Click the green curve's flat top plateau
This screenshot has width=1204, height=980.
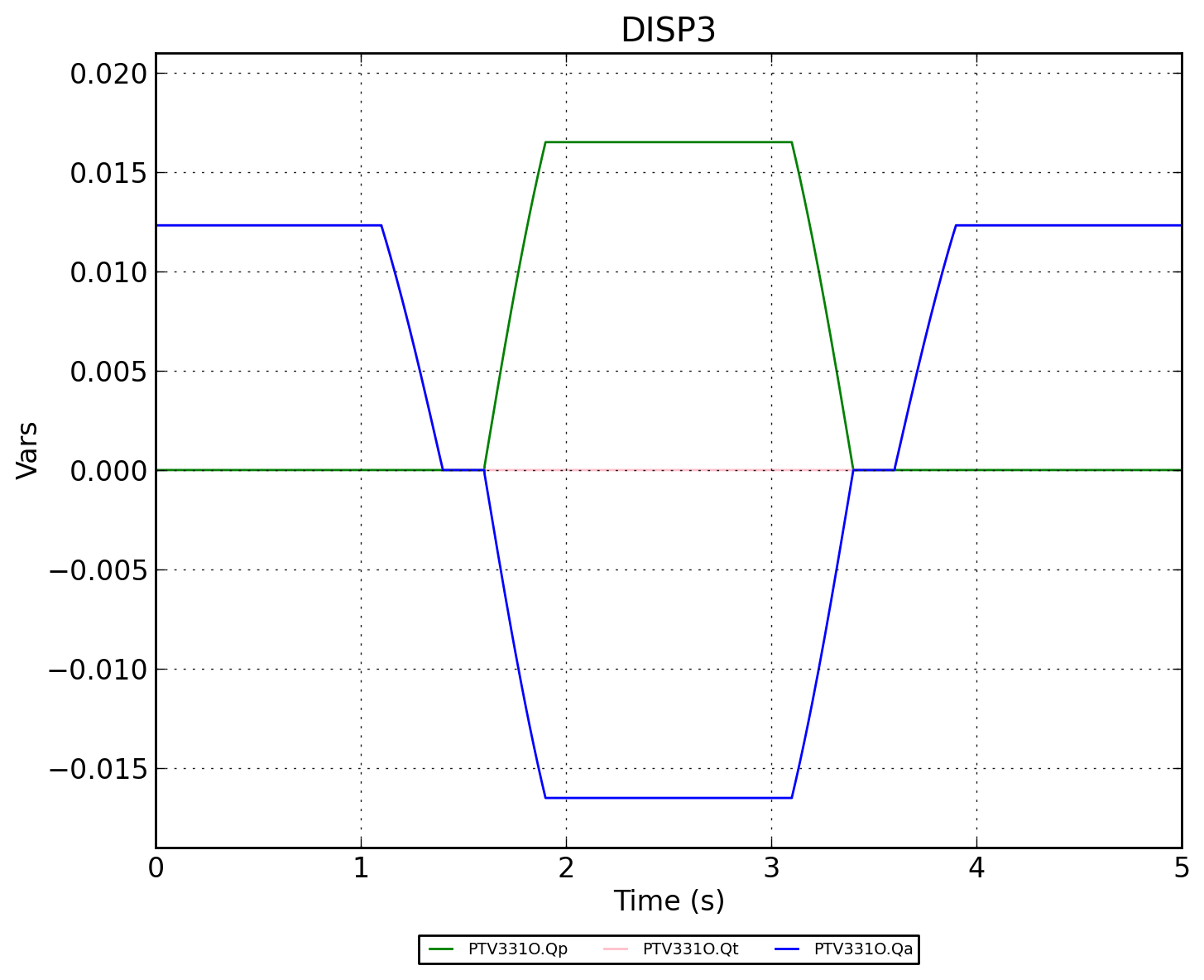point(669,142)
